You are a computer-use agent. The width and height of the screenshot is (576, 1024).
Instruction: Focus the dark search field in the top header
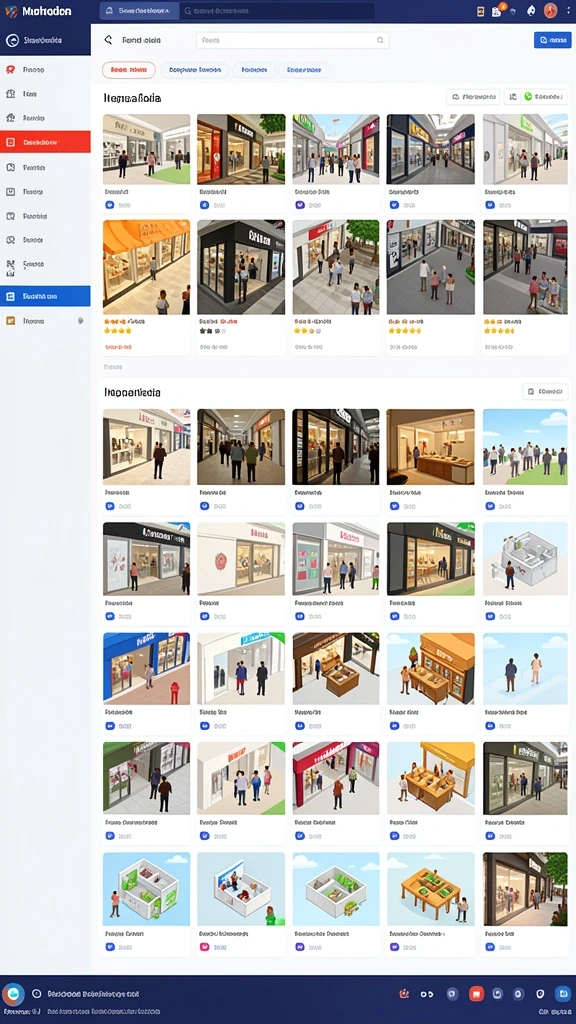(x=277, y=11)
